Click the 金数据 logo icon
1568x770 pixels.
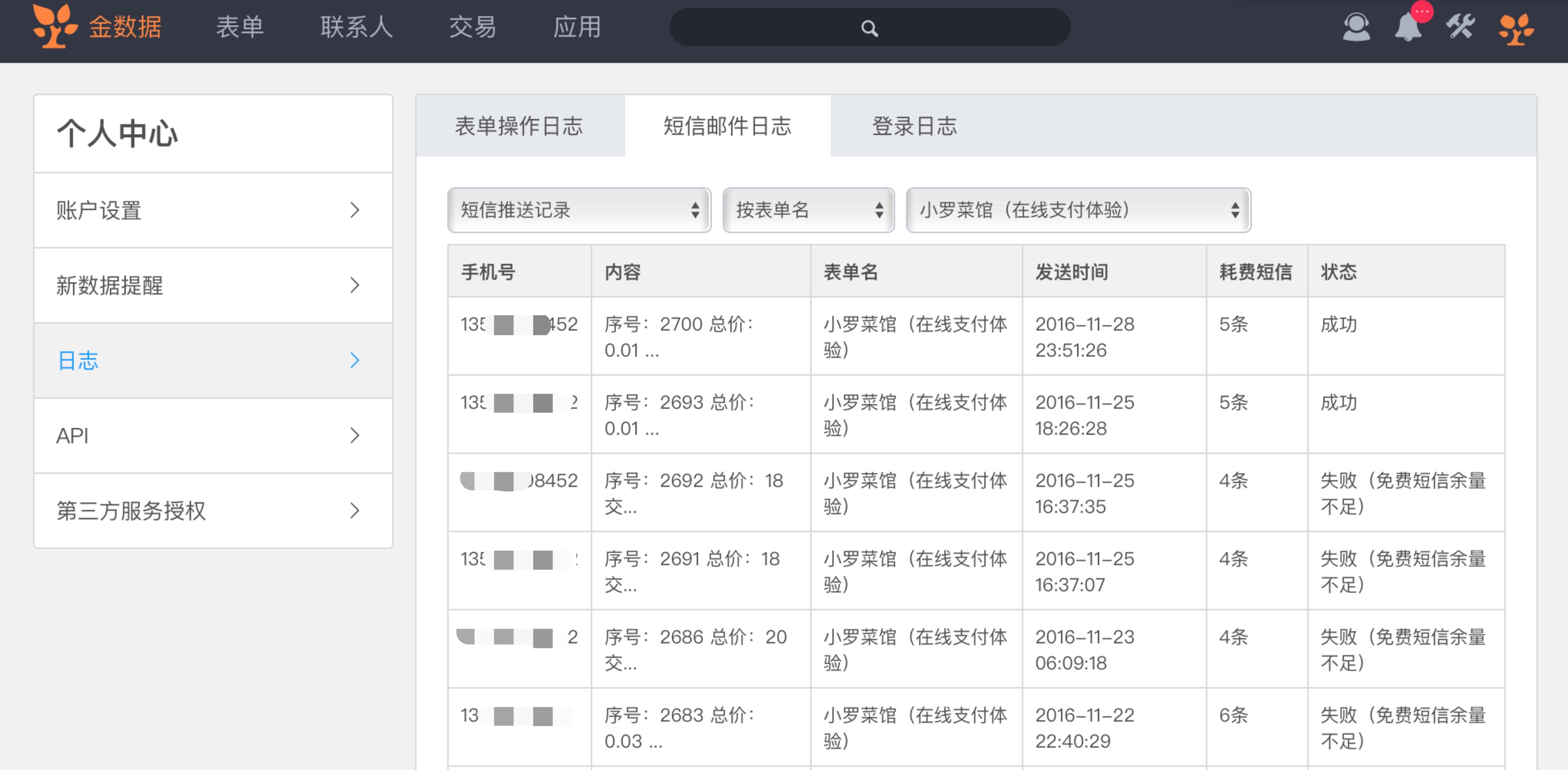[55, 26]
